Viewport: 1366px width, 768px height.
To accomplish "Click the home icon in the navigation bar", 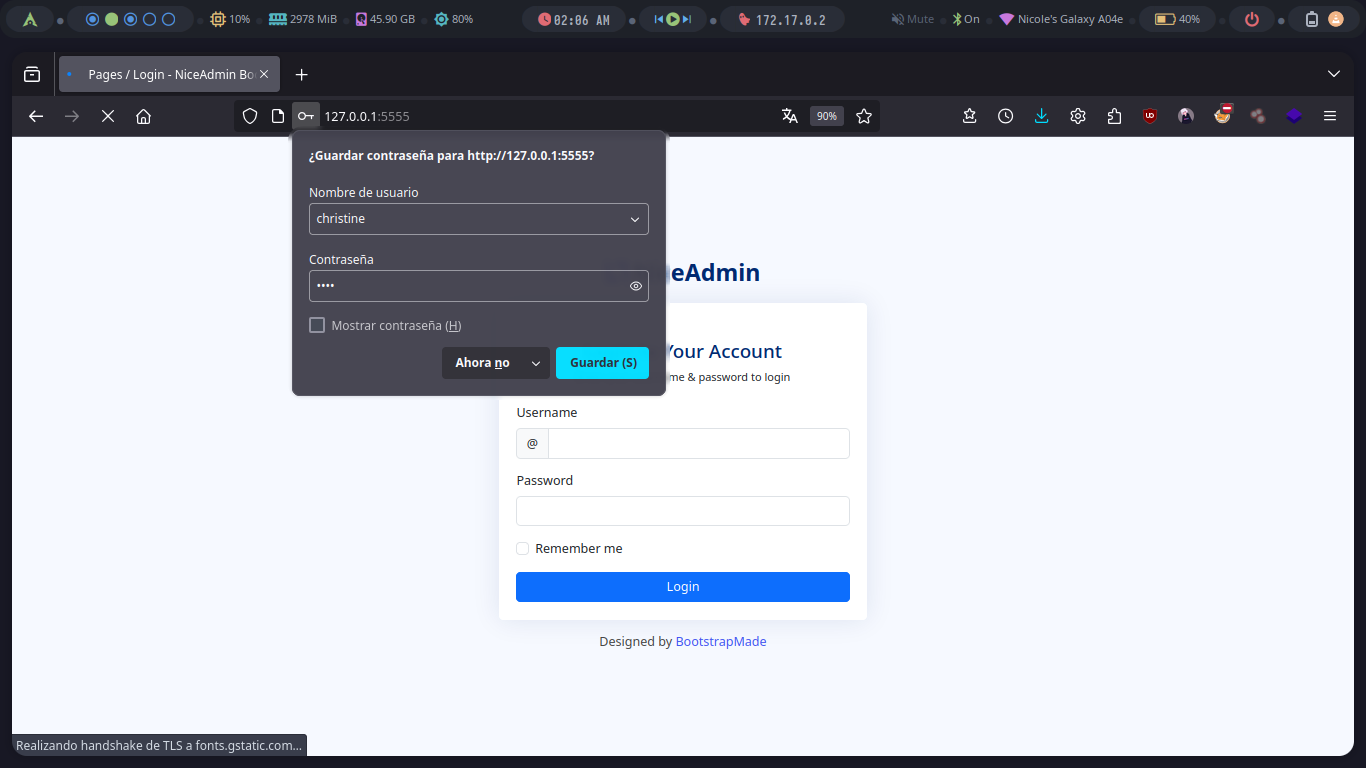I will tap(143, 116).
